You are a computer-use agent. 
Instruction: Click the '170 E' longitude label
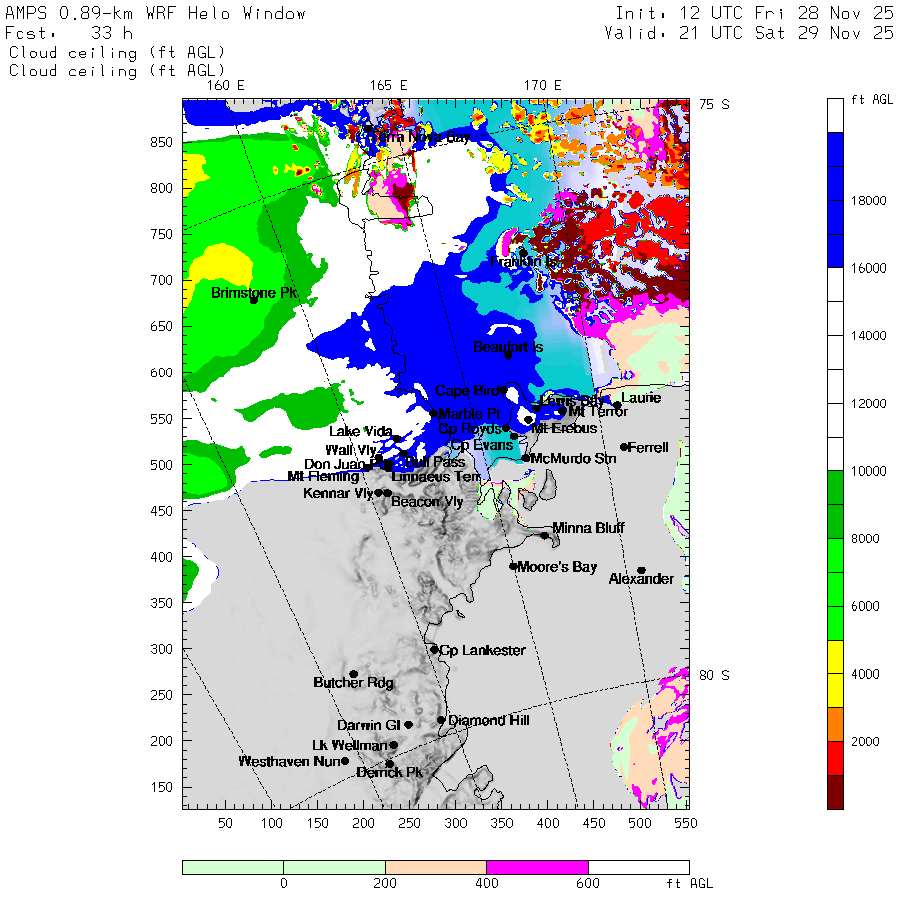coord(542,86)
